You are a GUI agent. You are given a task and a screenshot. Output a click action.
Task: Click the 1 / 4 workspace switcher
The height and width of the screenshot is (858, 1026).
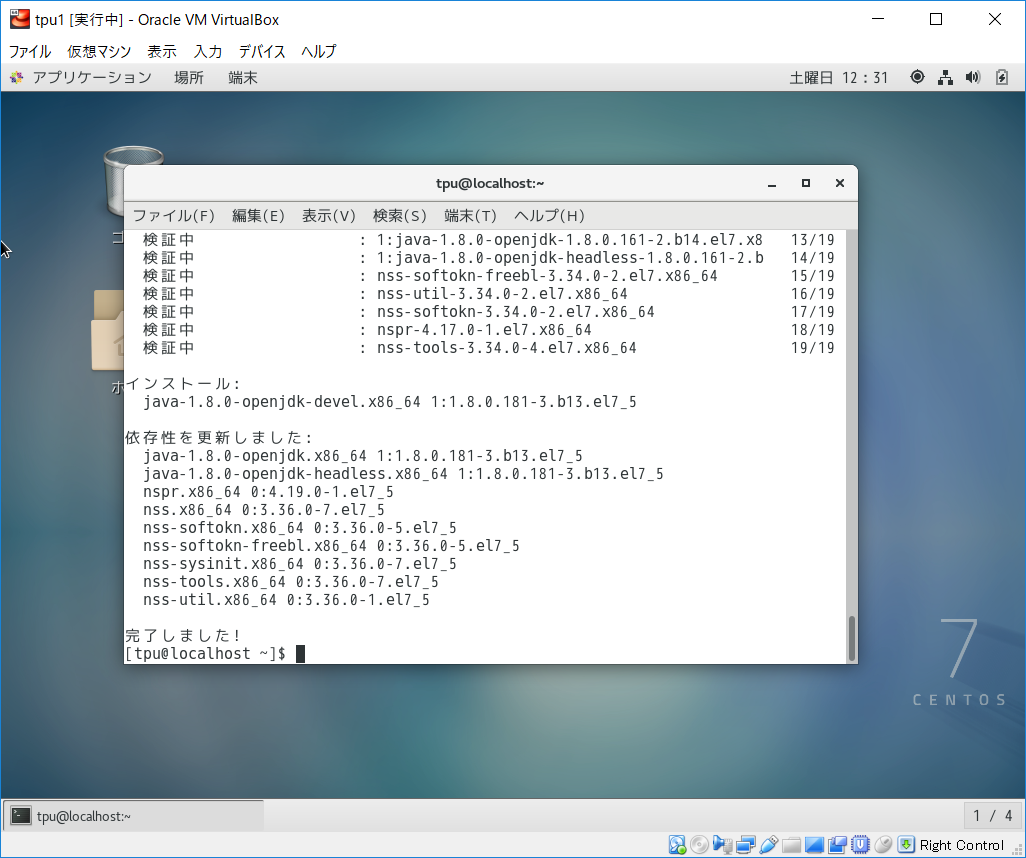(x=993, y=816)
